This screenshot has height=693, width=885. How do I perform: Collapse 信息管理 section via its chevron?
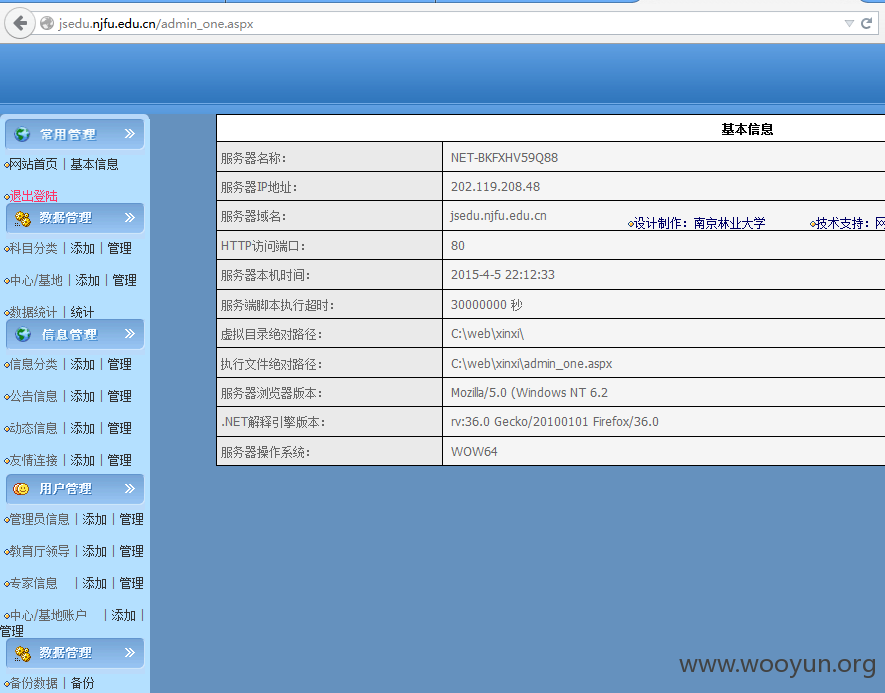[130, 334]
